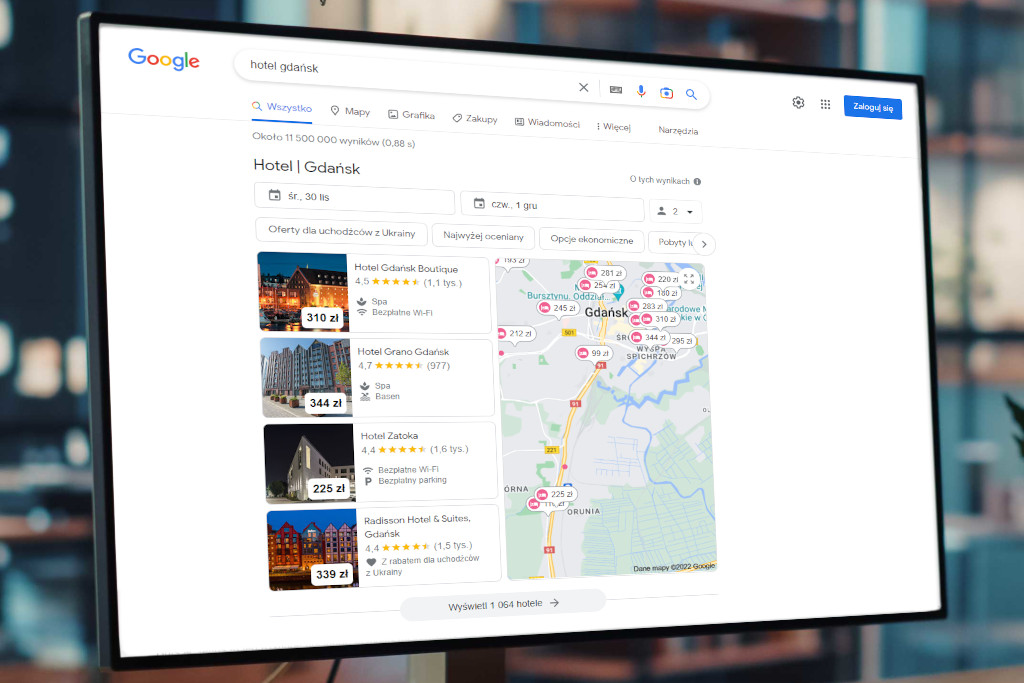This screenshot has height=683, width=1024.
Task: Click Wyświetl 1 064 hotele button
Action: click(503, 605)
